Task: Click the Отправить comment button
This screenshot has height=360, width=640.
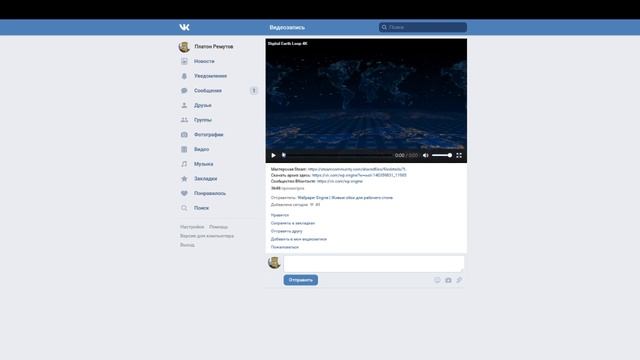Action: click(x=301, y=280)
